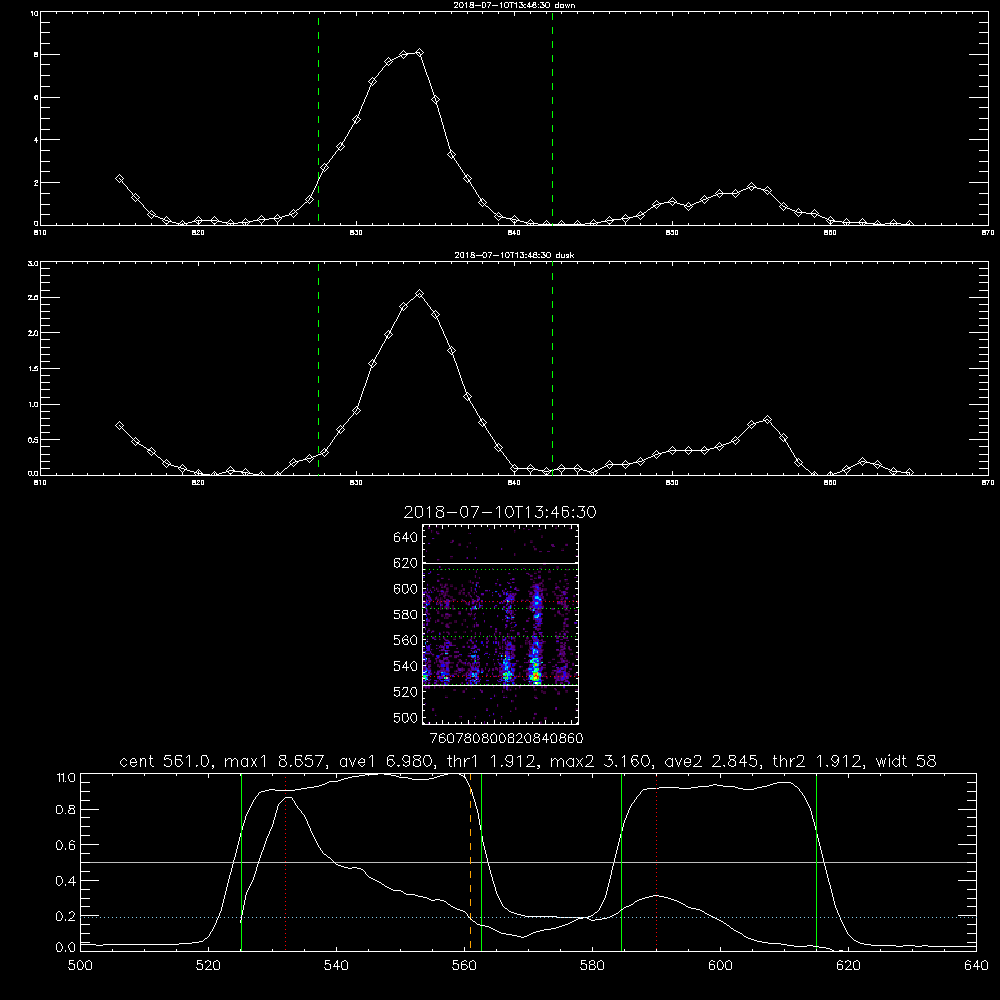Click the x-axis label '520' of the bottom plot
Viewport: 1000px width, 1000px height.
click(x=208, y=966)
